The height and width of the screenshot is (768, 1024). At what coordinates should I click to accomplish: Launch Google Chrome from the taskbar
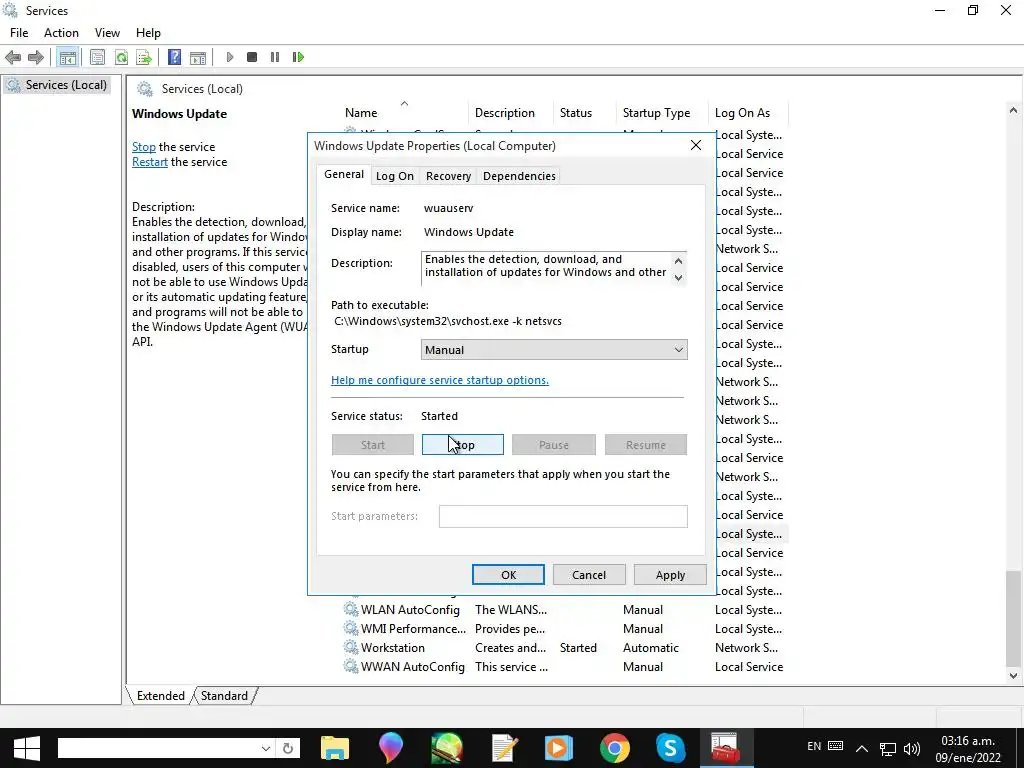[615, 748]
